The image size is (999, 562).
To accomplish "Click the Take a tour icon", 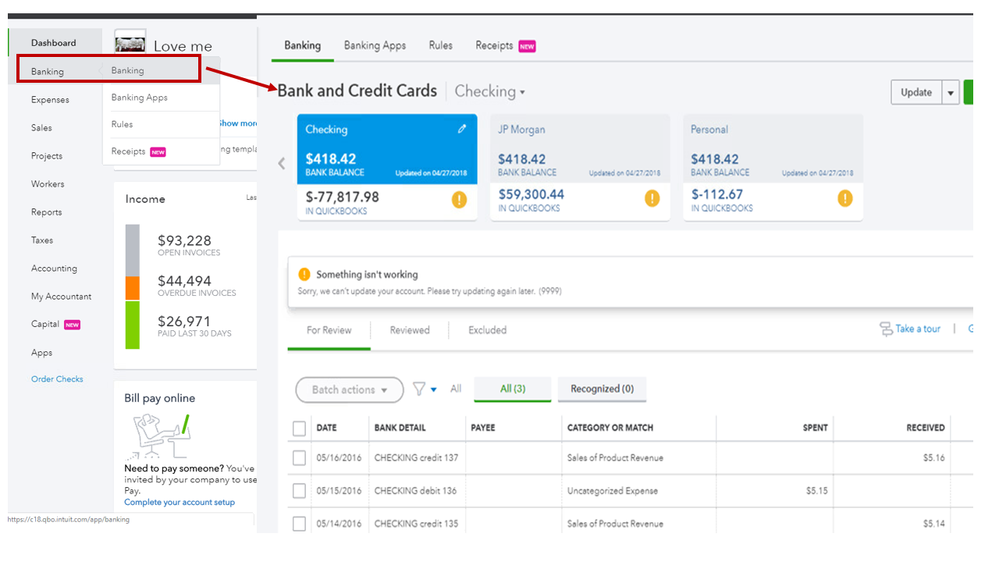I will (x=886, y=329).
